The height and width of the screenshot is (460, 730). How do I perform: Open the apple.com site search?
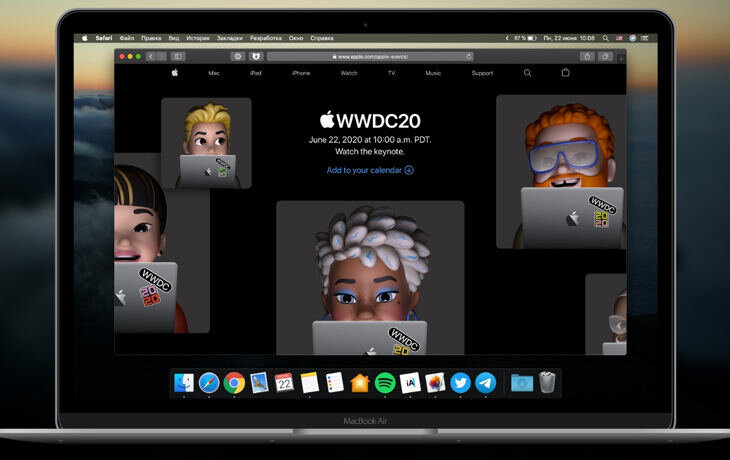(527, 73)
